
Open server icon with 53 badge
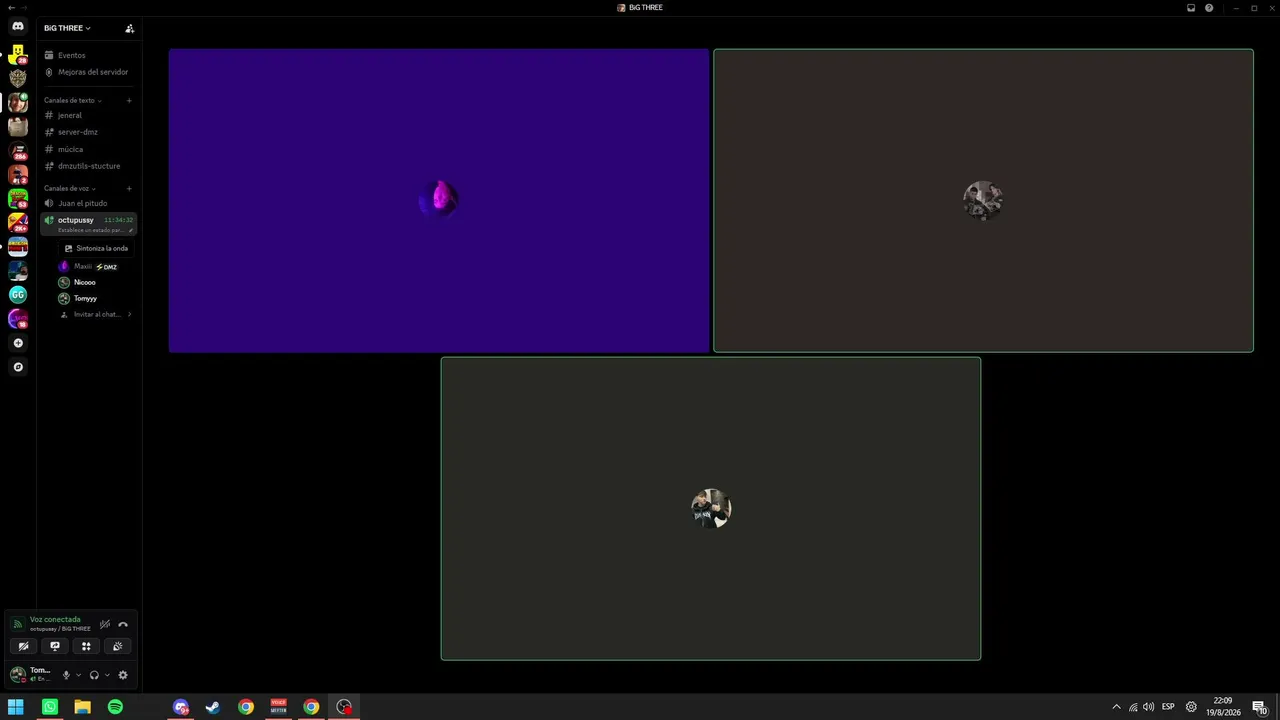point(18,199)
